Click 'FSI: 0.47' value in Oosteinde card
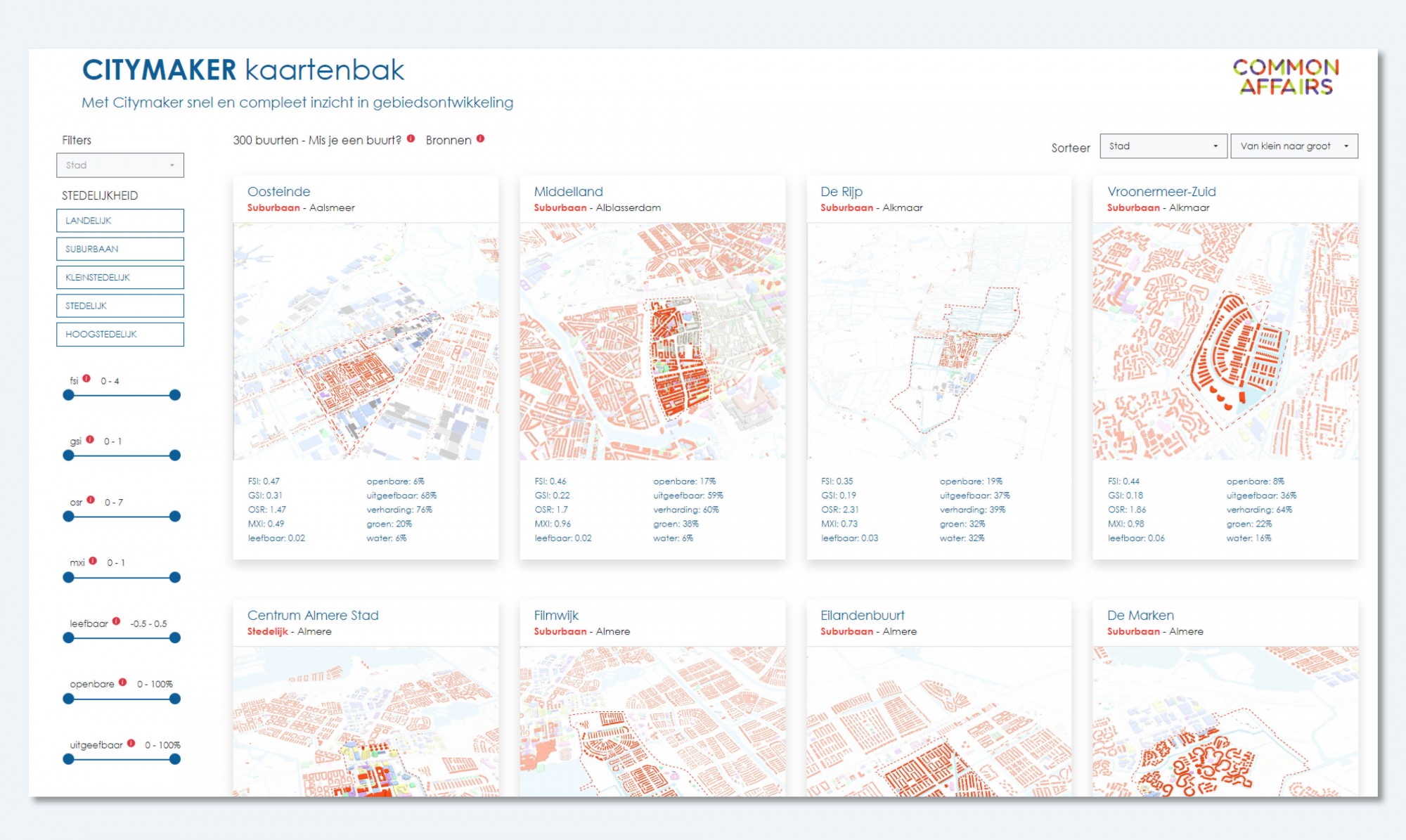1406x840 pixels. click(264, 482)
